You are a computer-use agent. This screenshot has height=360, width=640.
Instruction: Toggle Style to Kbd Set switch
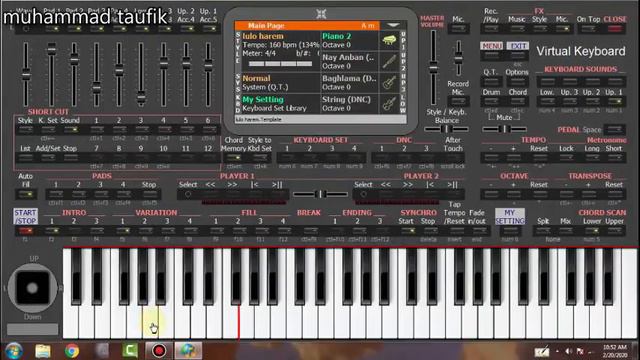coord(260,158)
